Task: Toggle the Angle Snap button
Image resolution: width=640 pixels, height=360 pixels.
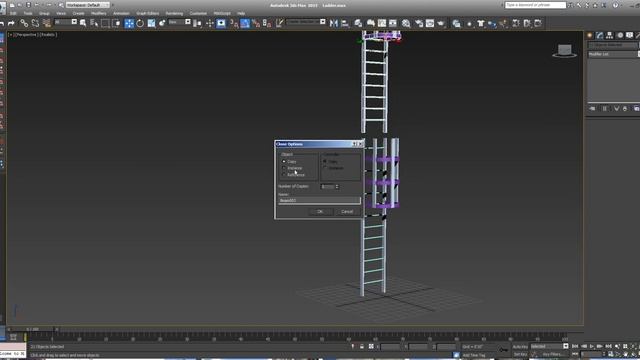Action: [245, 24]
